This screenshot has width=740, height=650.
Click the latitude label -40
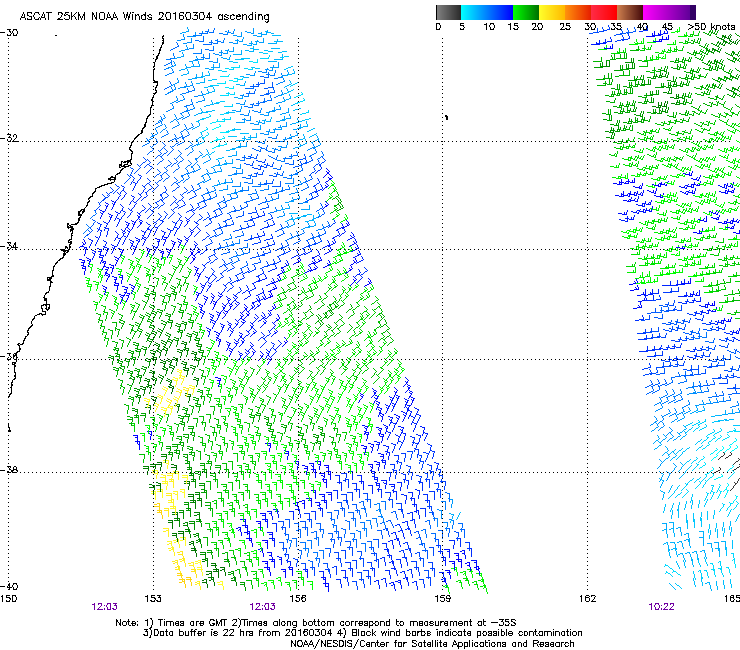tap(9, 586)
